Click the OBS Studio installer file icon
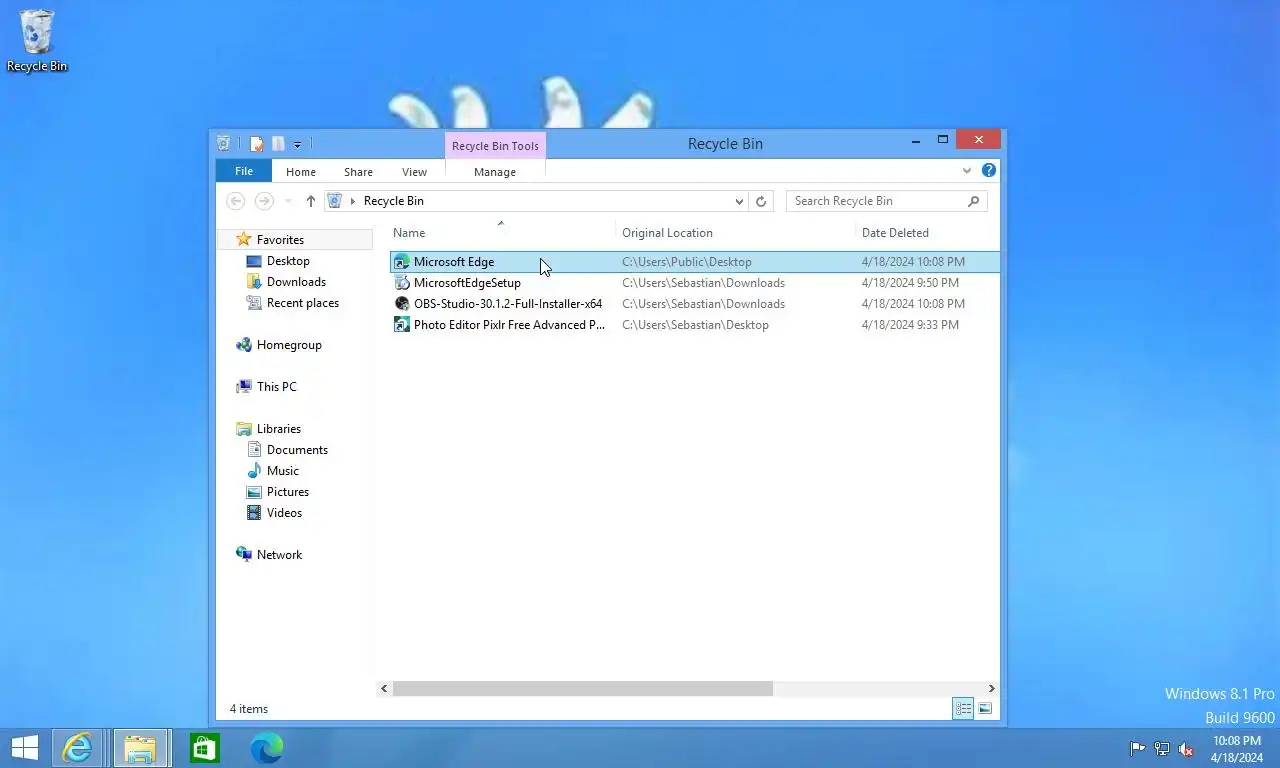 tap(402, 304)
